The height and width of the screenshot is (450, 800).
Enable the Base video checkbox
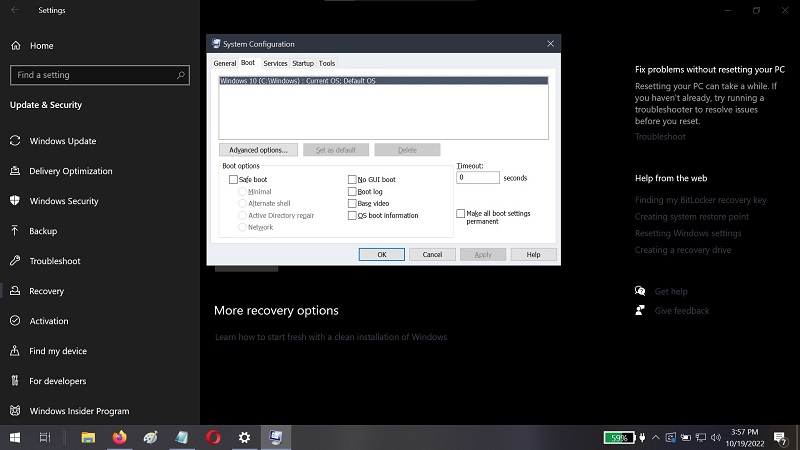(x=352, y=204)
